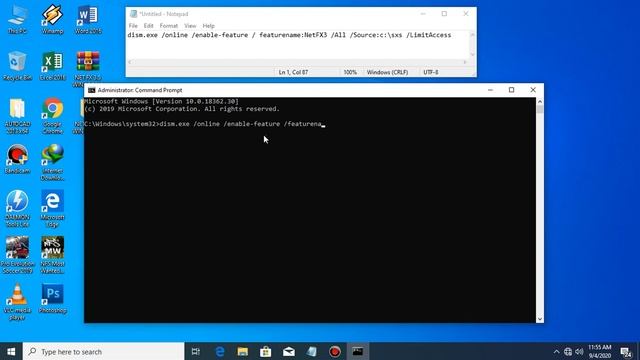Open Mail app from taskbar
The image size is (640, 360).
click(x=289, y=351)
